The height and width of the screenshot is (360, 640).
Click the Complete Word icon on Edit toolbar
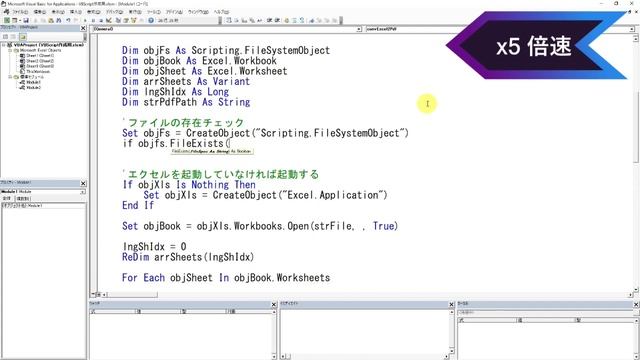[x=259, y=20]
